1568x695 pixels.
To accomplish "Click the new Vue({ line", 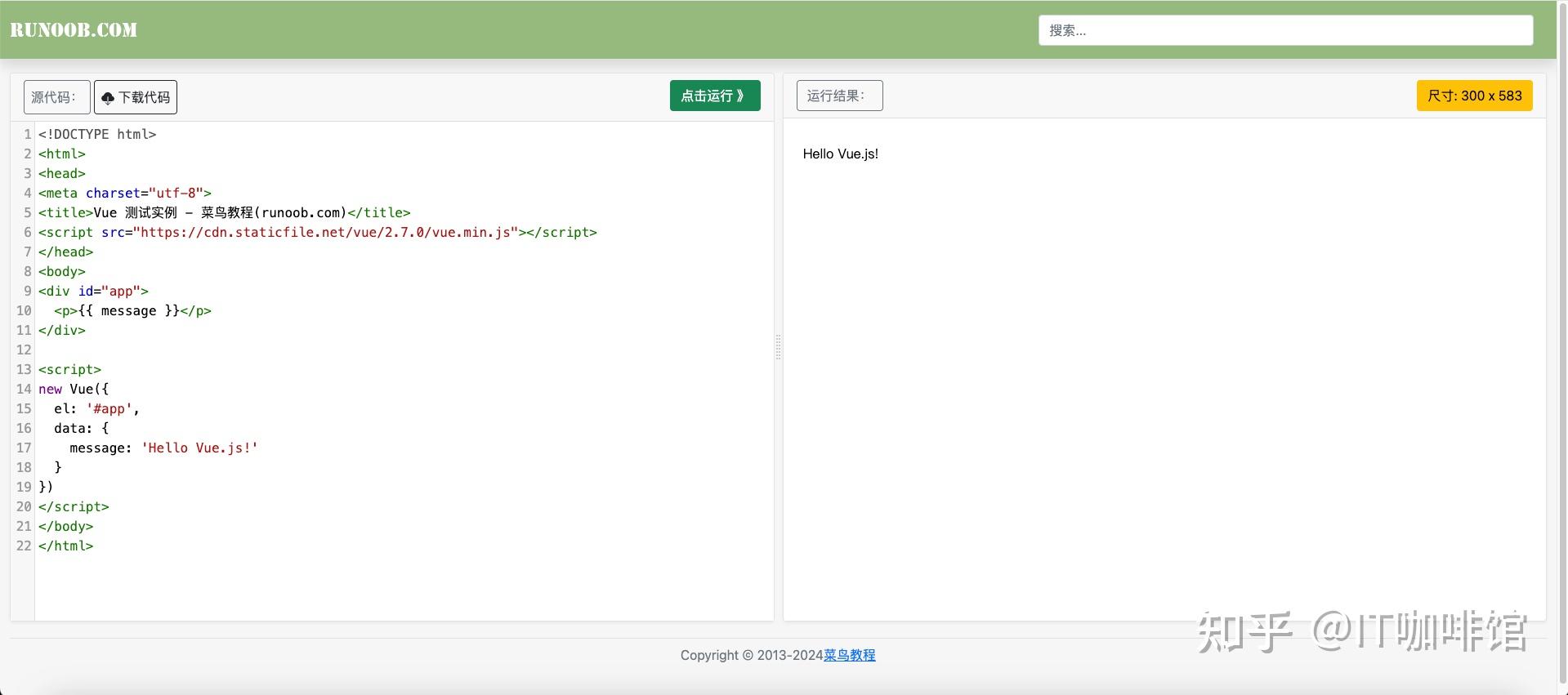I will 74,389.
